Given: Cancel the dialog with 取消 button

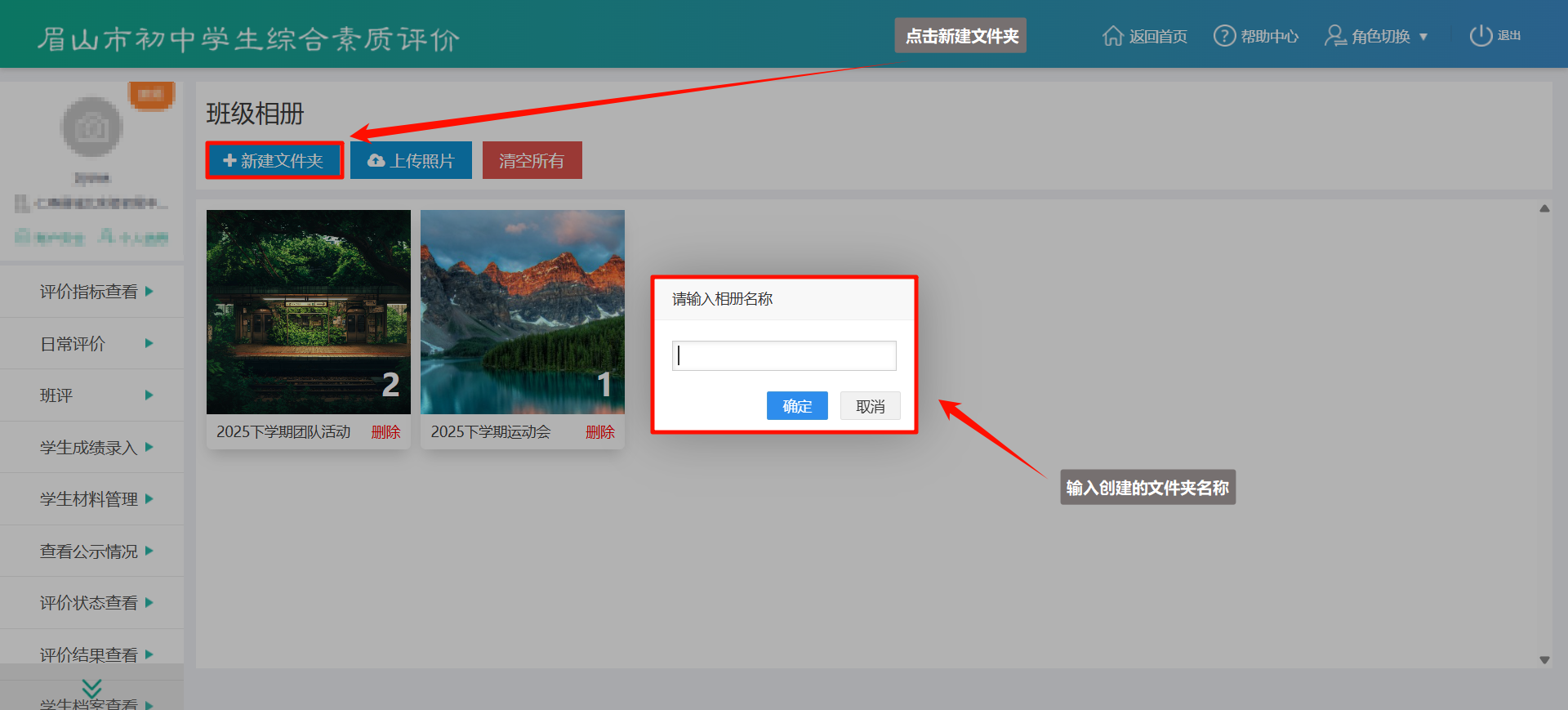Looking at the screenshot, I should [870, 406].
